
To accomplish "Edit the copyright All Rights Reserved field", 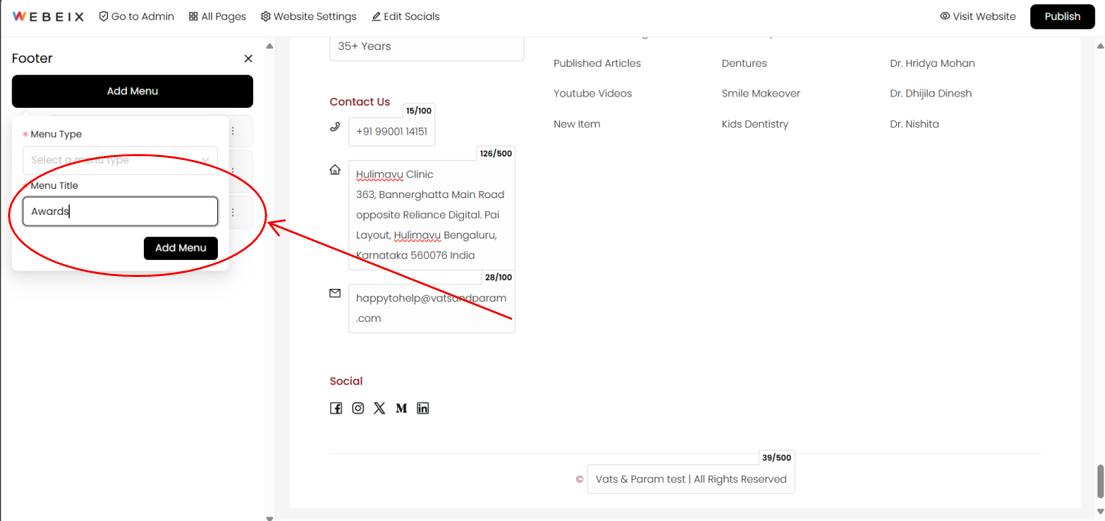I will pos(691,479).
